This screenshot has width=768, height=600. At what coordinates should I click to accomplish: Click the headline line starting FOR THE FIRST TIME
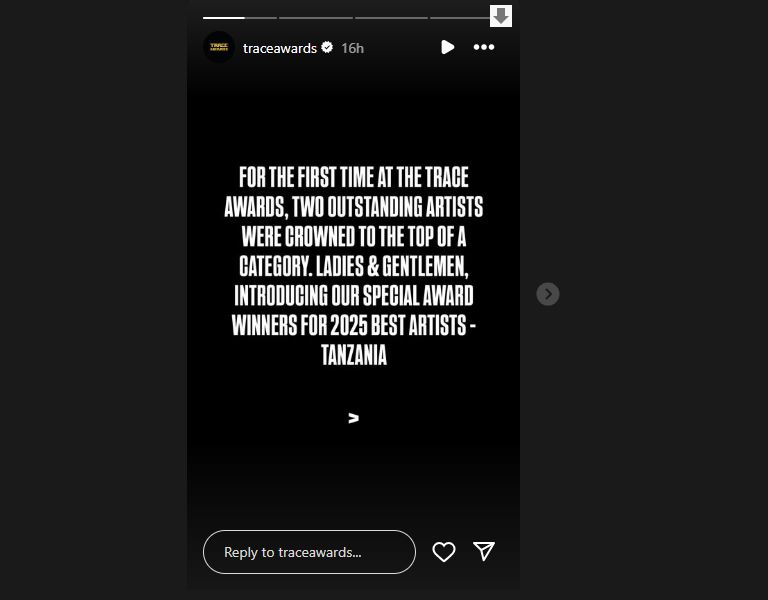(354, 177)
